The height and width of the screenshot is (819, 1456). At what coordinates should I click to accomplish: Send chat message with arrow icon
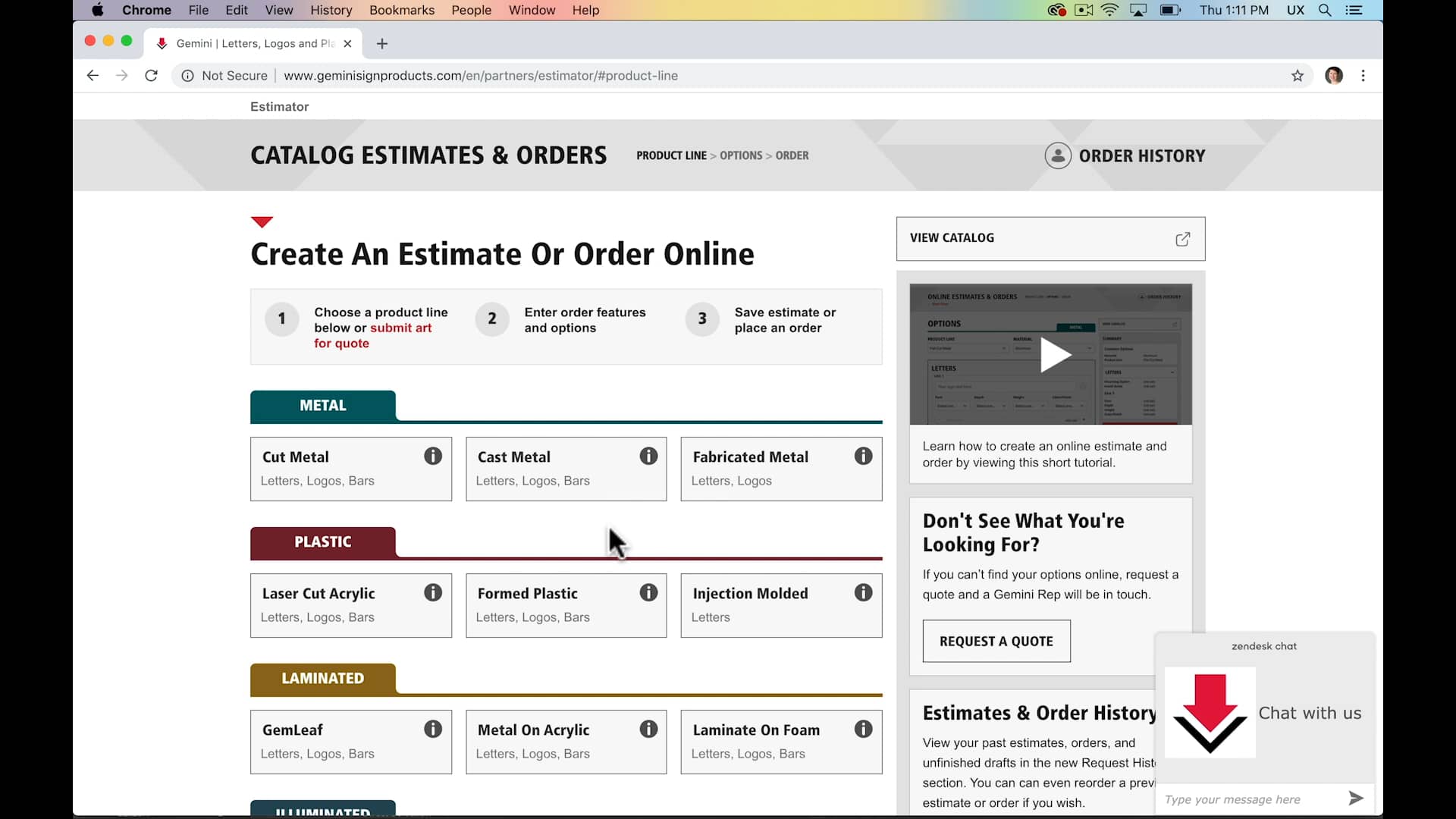point(1356,798)
